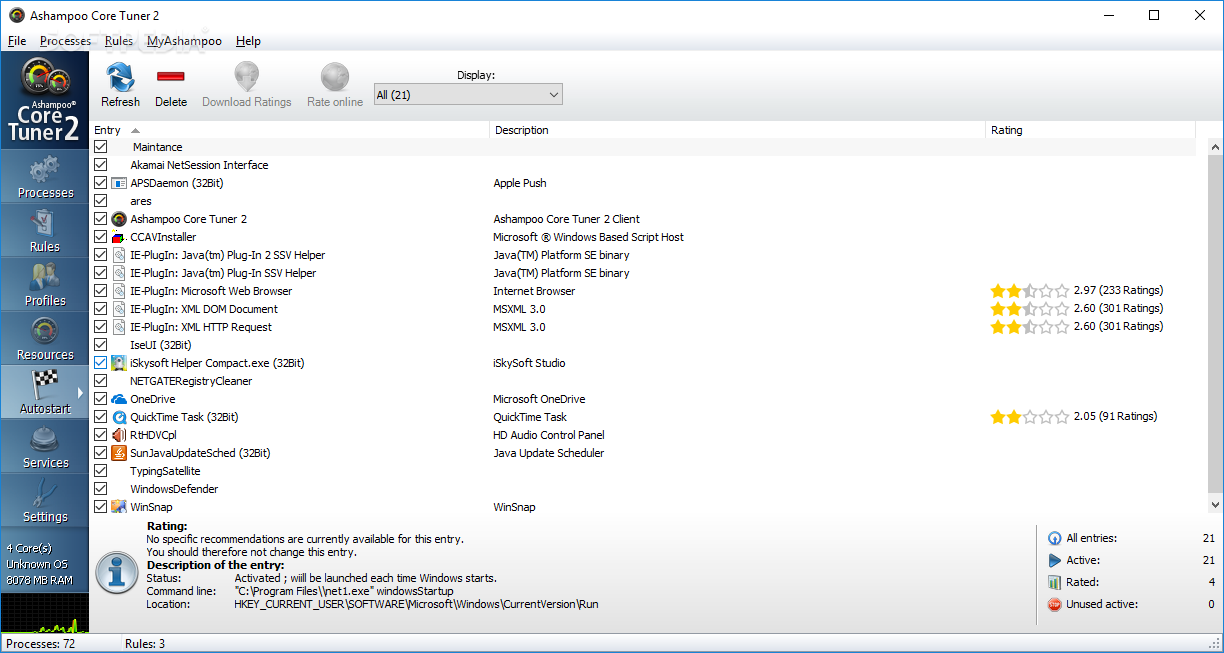Screen dimensions: 1224x653
Task: Disable the WindowsDefender autostart checkbox
Action: click(100, 489)
